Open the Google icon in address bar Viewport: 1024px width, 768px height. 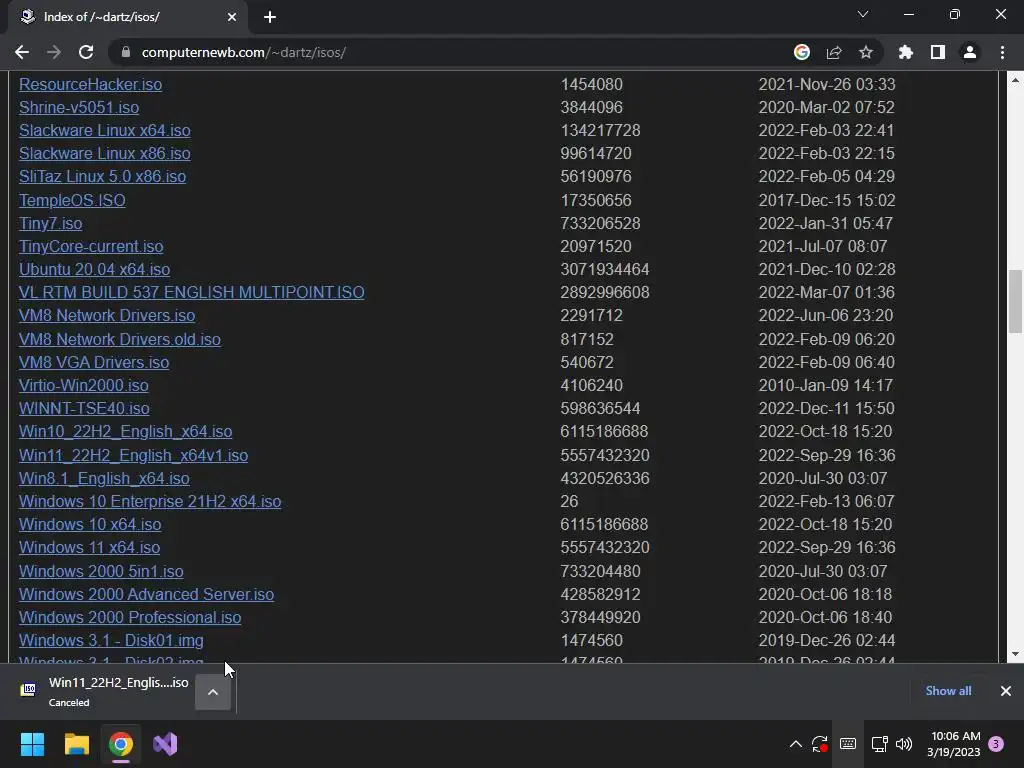(801, 52)
